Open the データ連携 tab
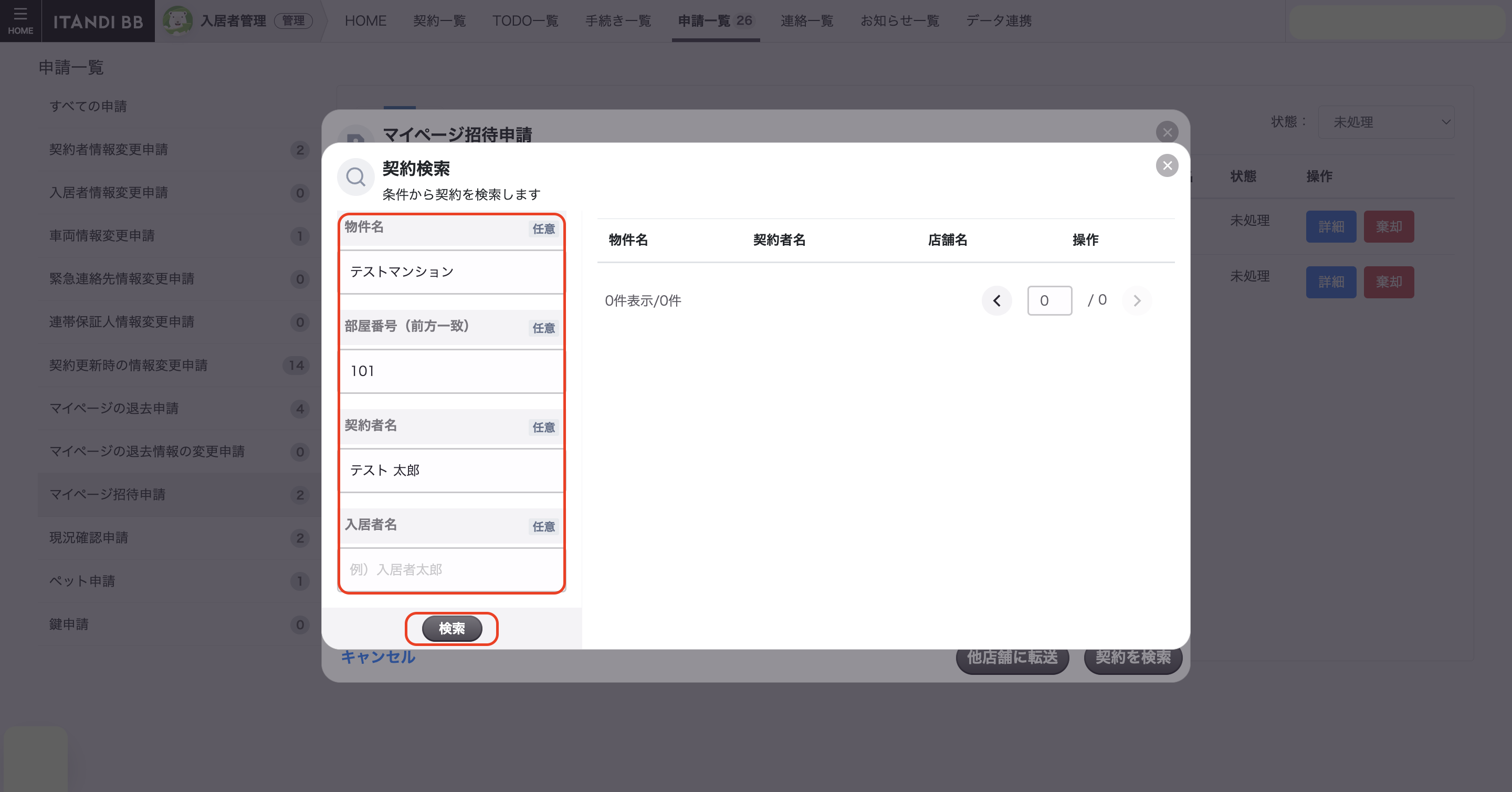 tap(999, 20)
